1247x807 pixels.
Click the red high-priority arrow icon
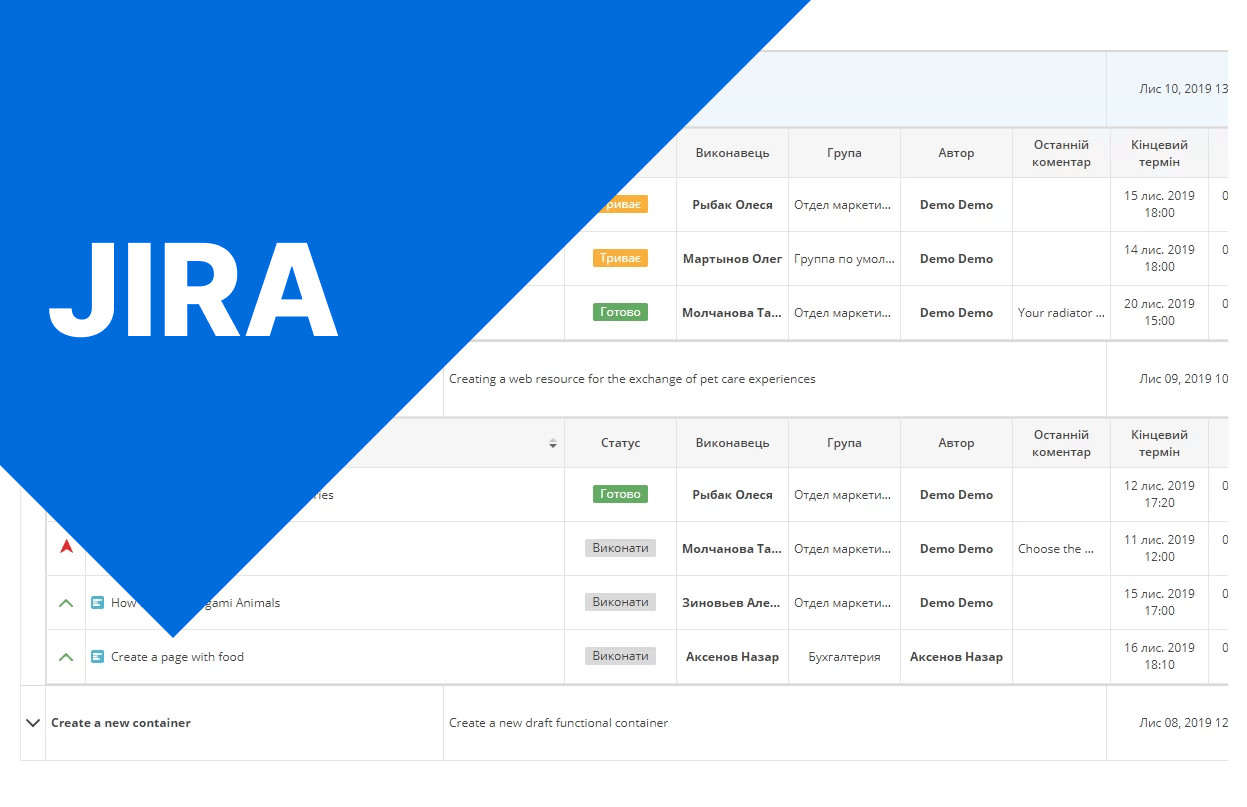coord(67,547)
